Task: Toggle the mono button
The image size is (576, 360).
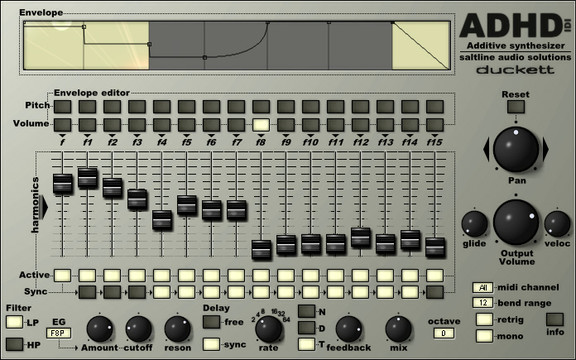Action: (484, 336)
